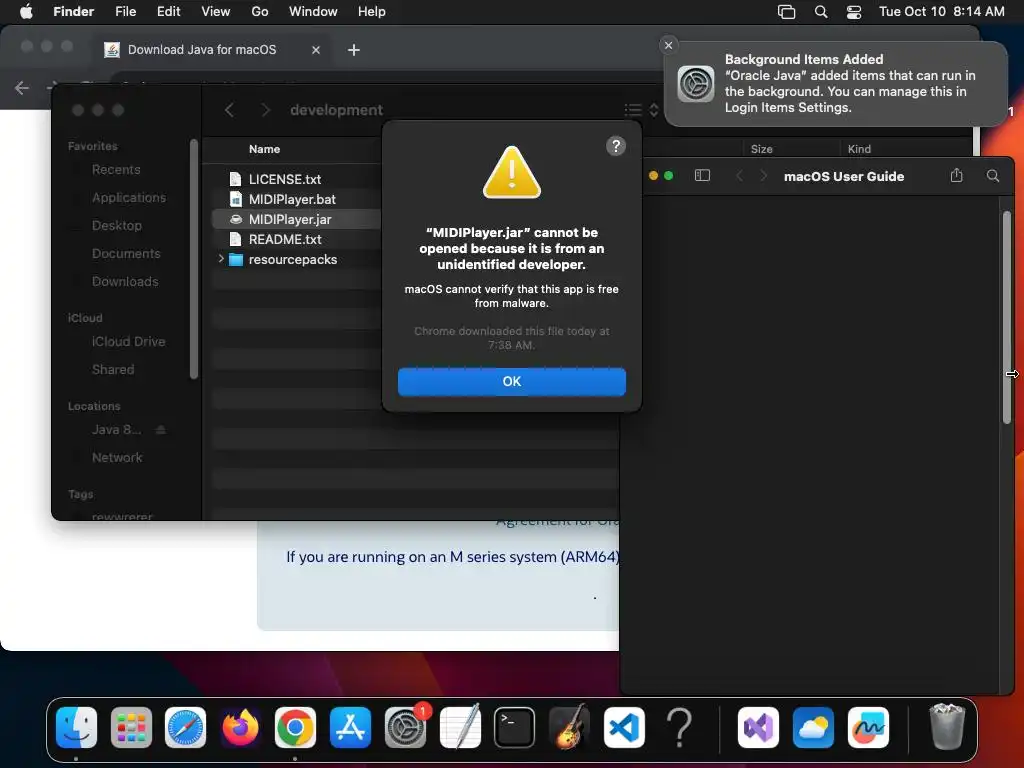Sort by the Kind column header
Screen dimensions: 1024x768
coord(859,149)
